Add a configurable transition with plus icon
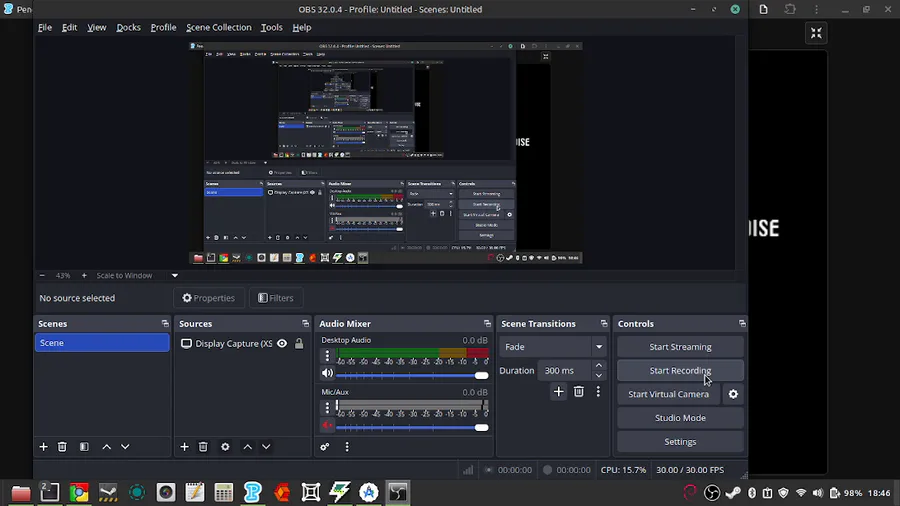Image resolution: width=900 pixels, height=506 pixels. tap(558, 391)
